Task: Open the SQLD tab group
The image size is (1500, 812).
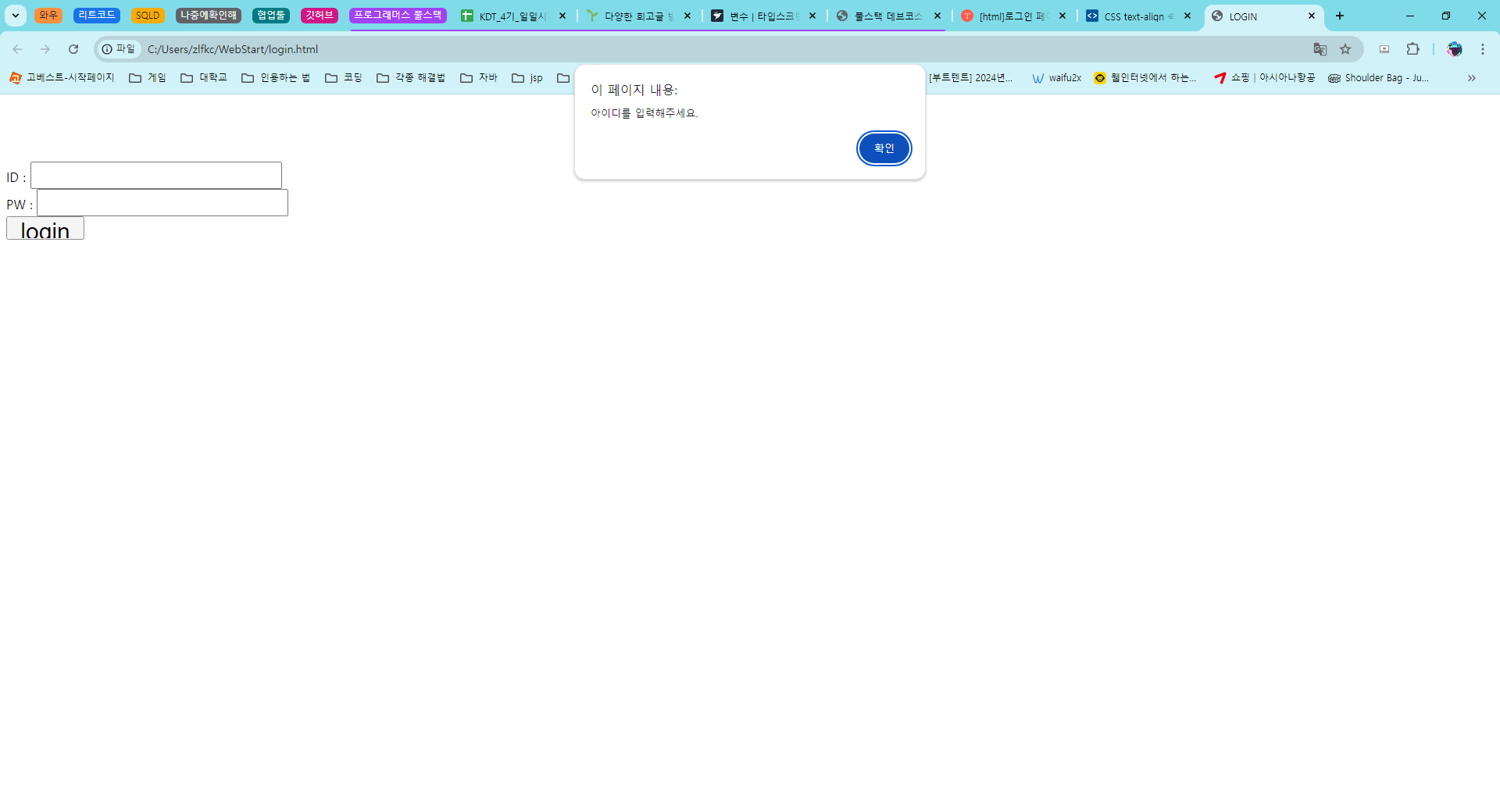Action: 148,16
